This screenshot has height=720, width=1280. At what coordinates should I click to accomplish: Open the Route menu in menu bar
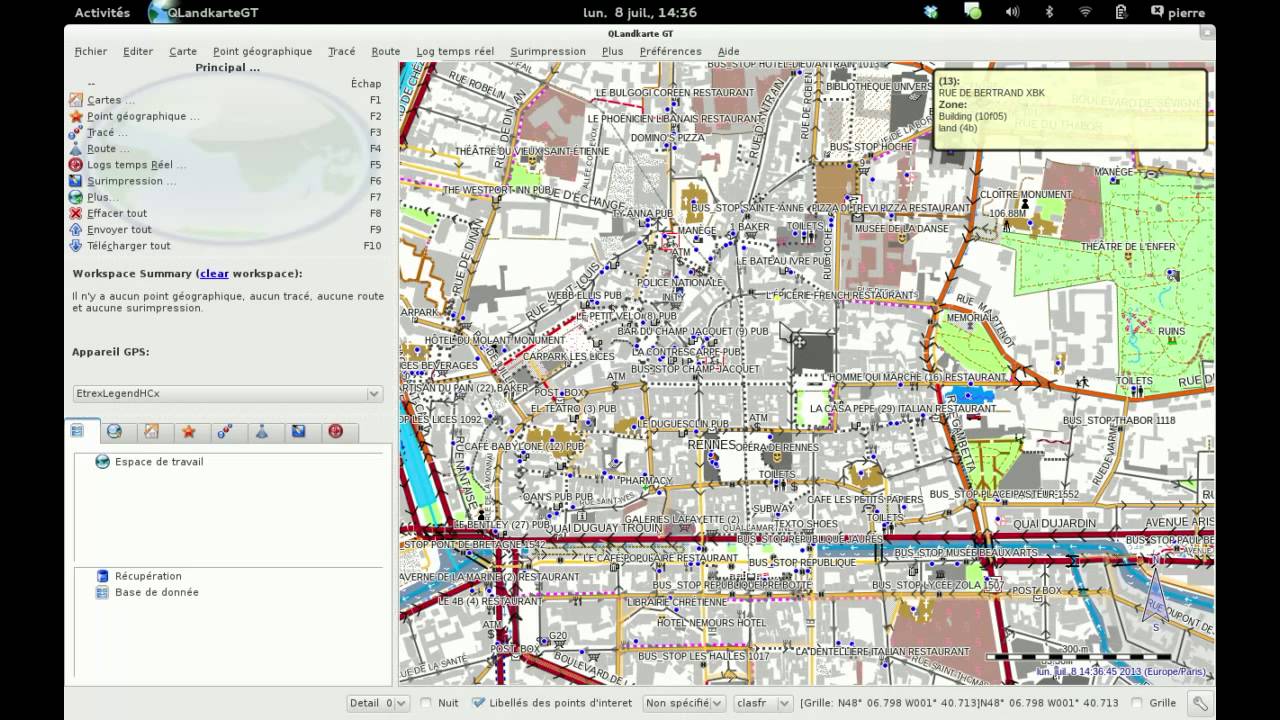coord(386,51)
